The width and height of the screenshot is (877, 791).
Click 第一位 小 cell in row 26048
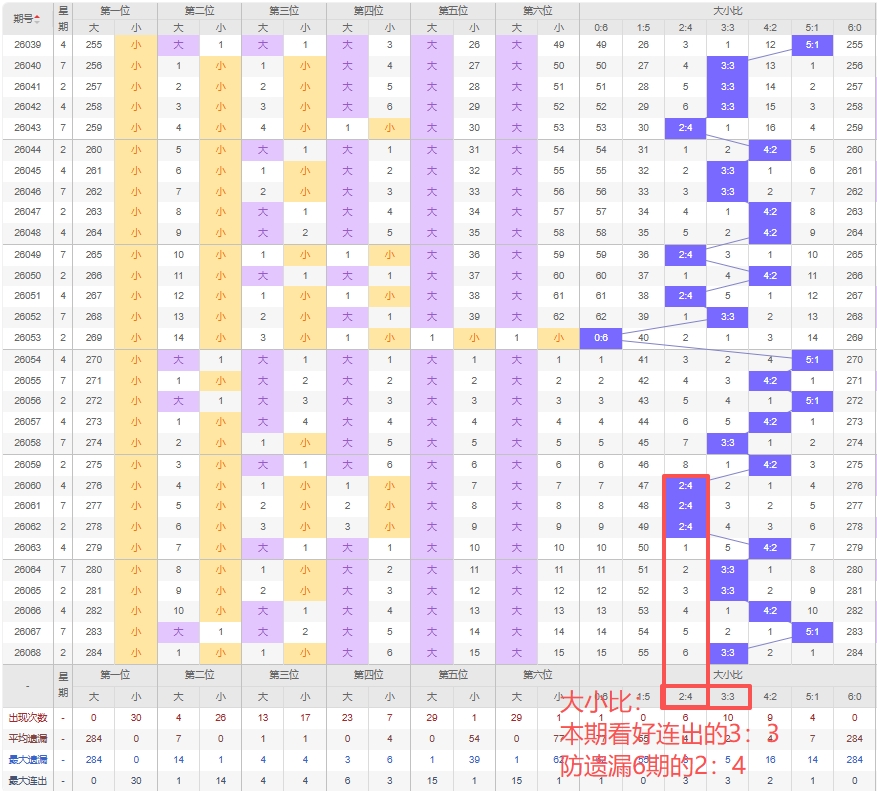pos(136,233)
